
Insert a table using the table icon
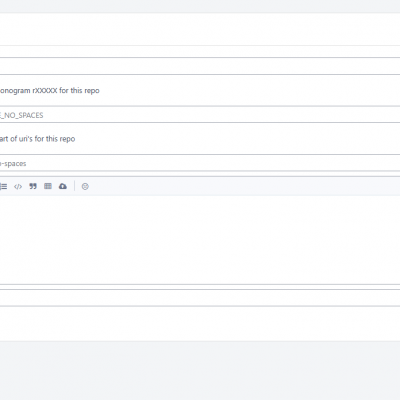tap(48, 186)
